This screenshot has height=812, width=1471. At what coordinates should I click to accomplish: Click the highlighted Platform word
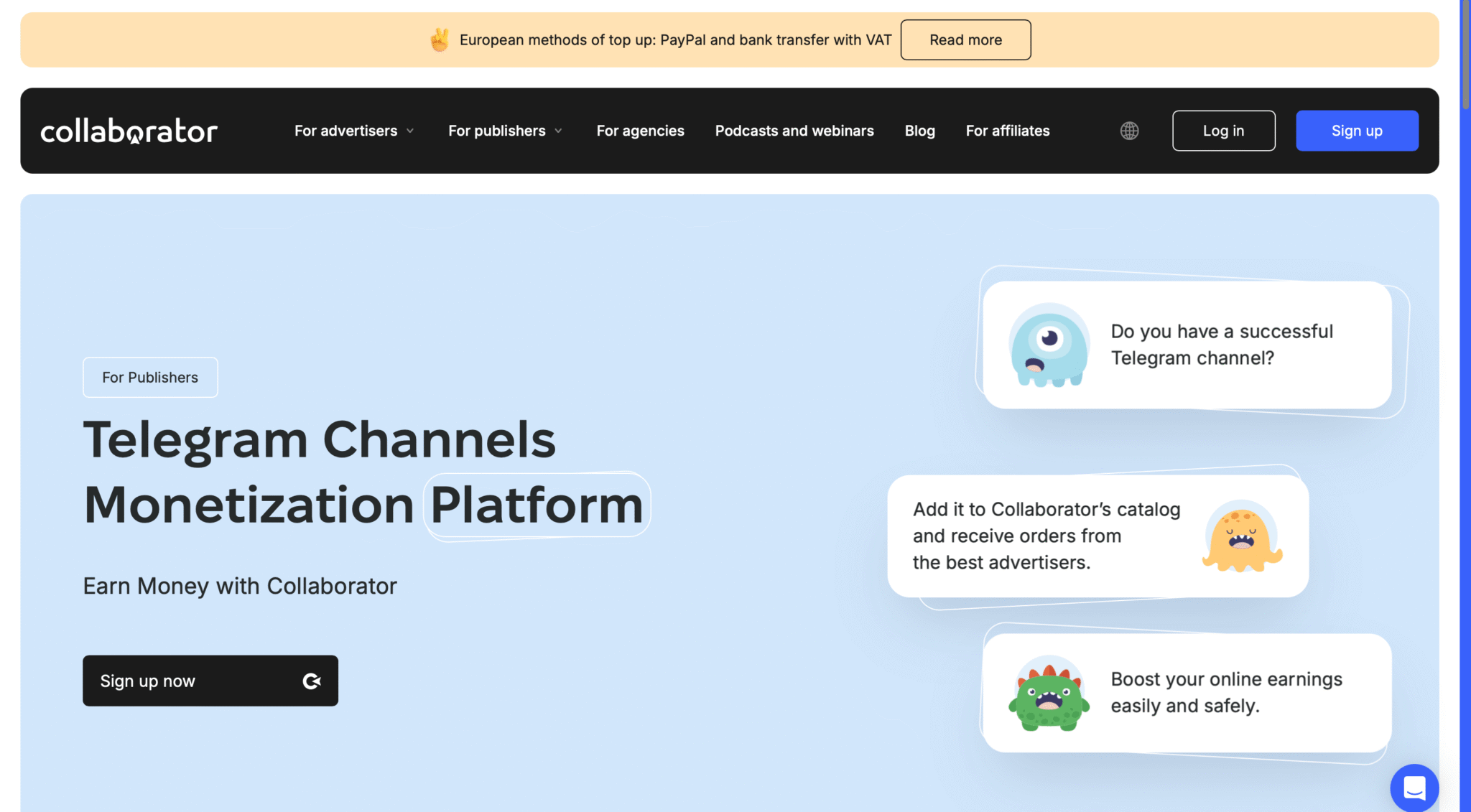537,505
